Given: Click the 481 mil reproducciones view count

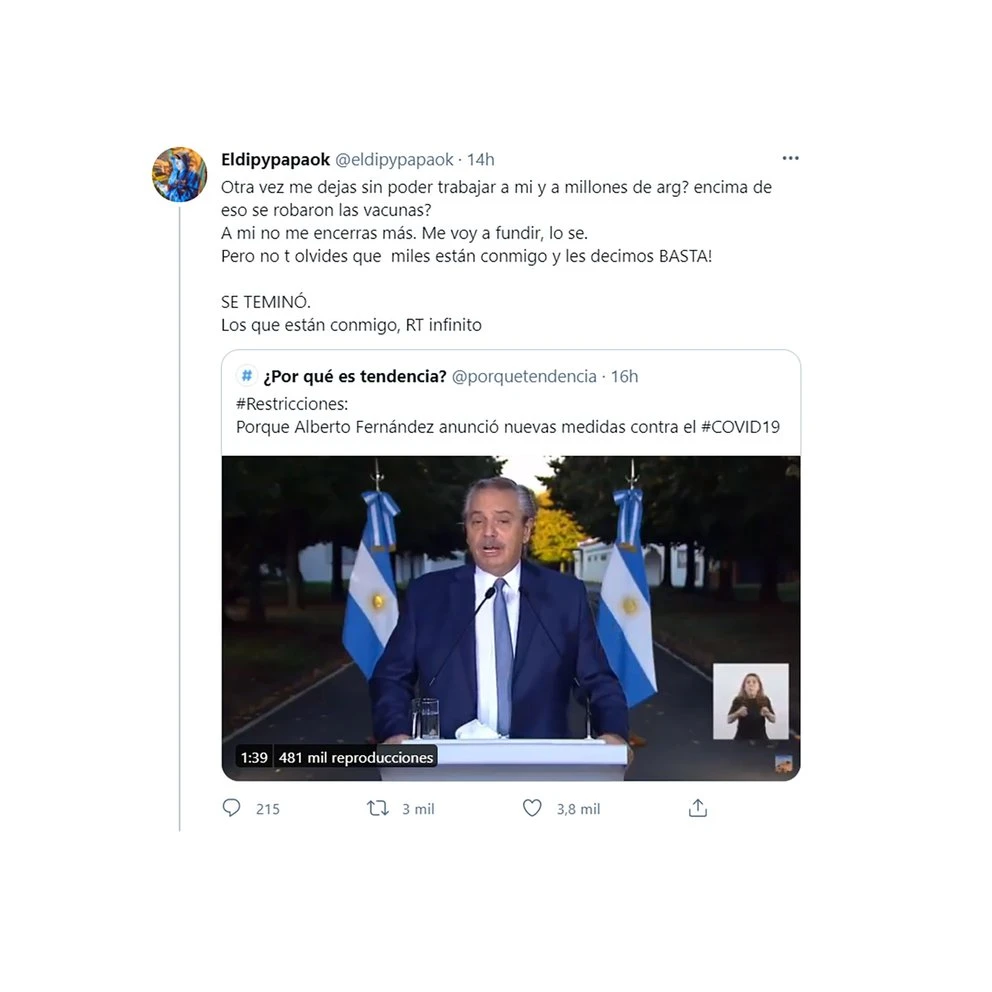Looking at the screenshot, I should coord(356,757).
